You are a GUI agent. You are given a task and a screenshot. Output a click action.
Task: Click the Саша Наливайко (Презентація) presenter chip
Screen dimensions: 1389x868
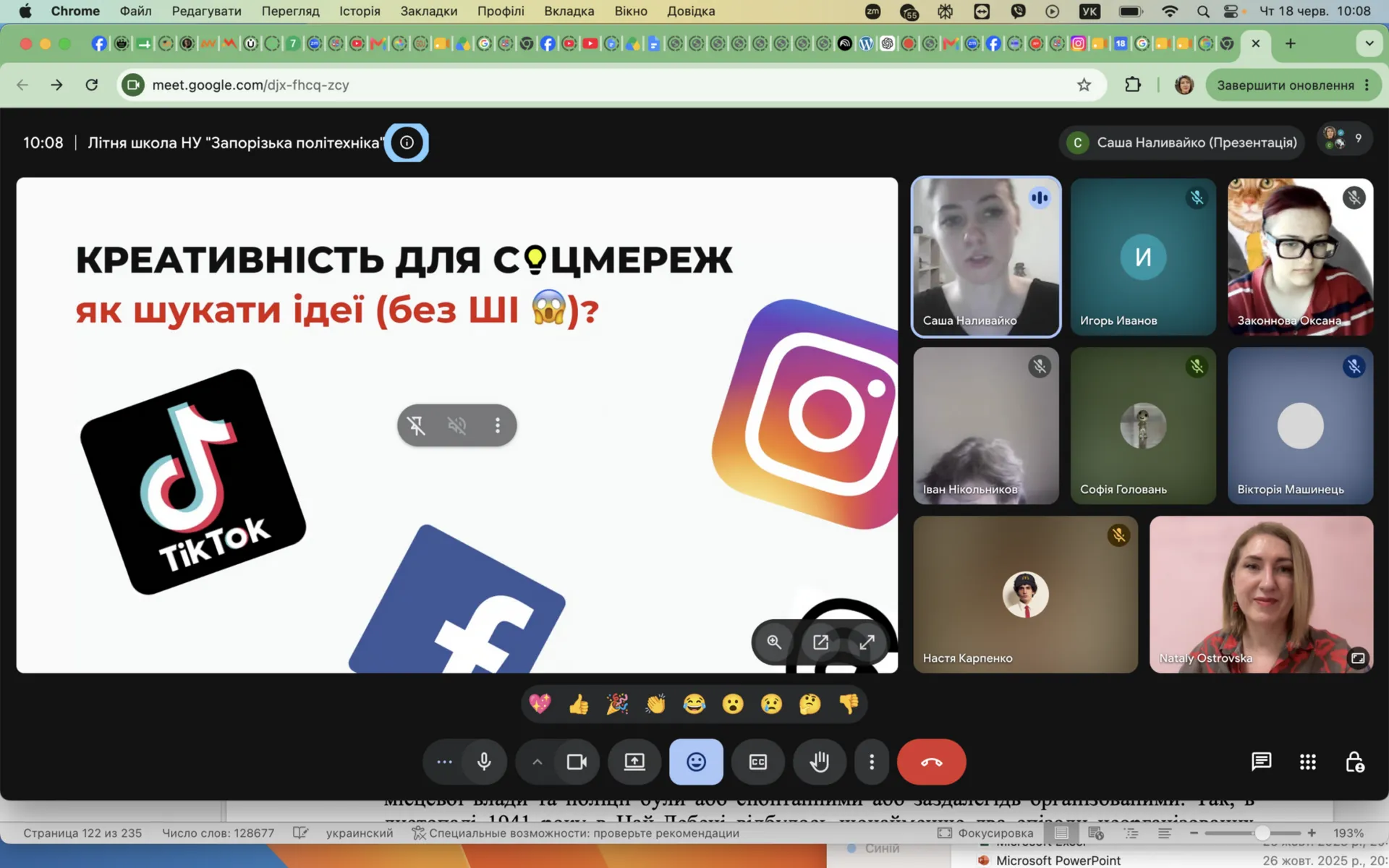point(1183,142)
